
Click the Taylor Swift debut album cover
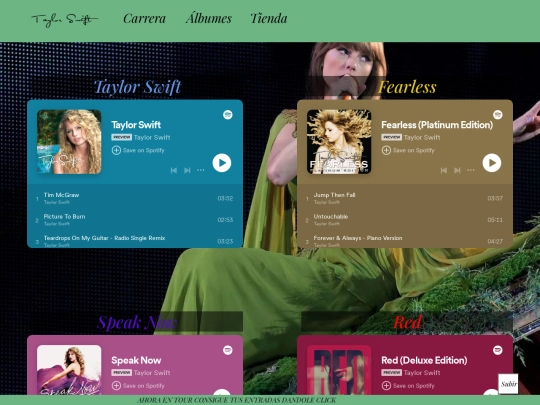point(69,142)
